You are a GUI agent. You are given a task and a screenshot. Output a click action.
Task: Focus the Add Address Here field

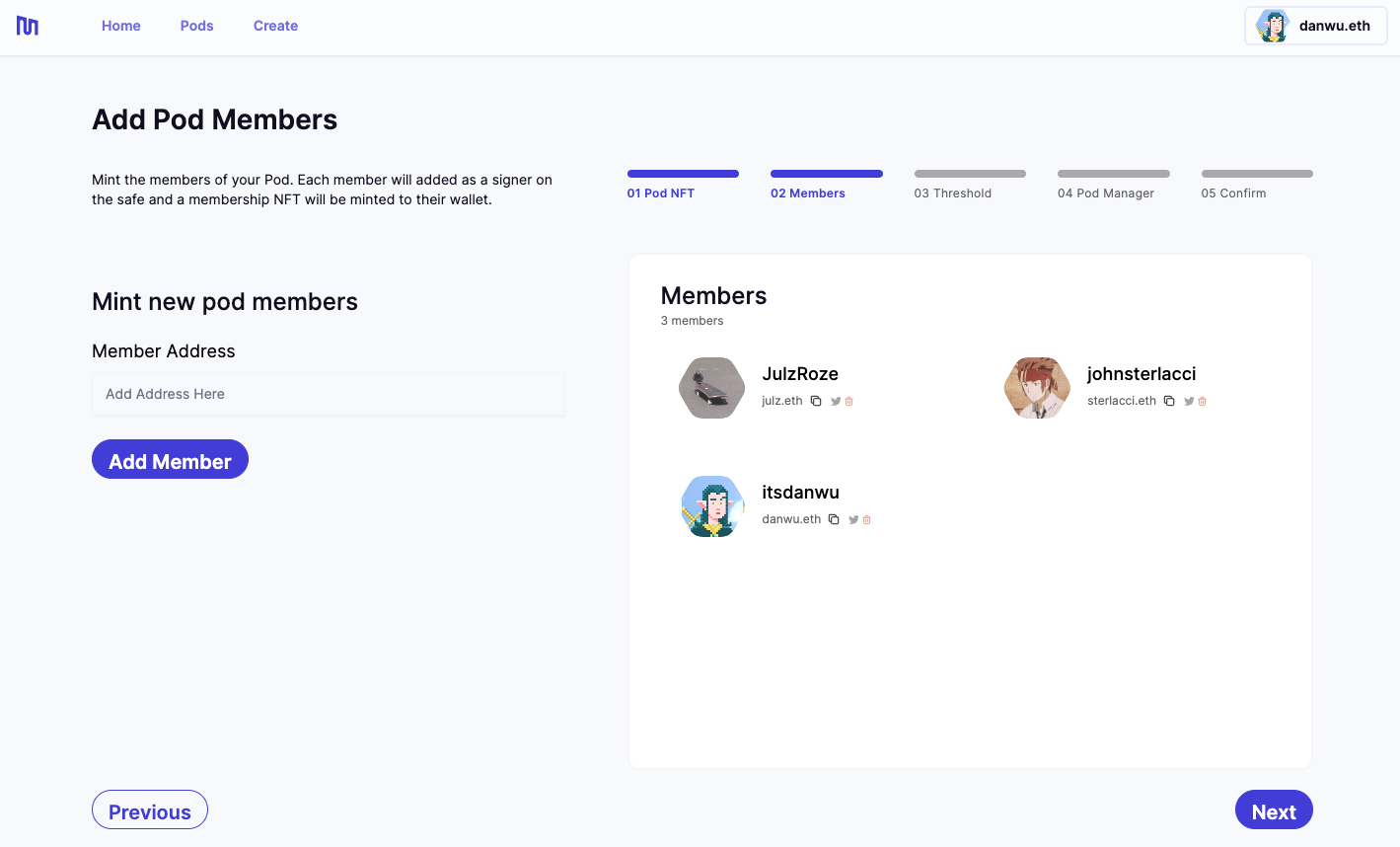(x=329, y=394)
